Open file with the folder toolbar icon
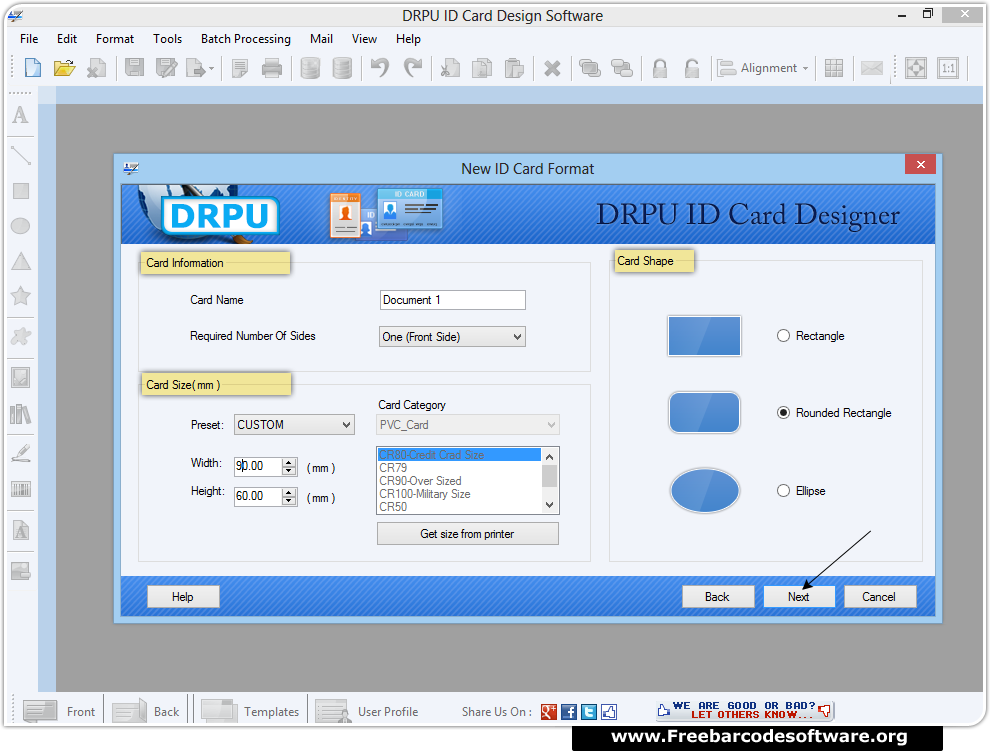Screen dimensions: 990x751 pyautogui.click(x=64, y=68)
